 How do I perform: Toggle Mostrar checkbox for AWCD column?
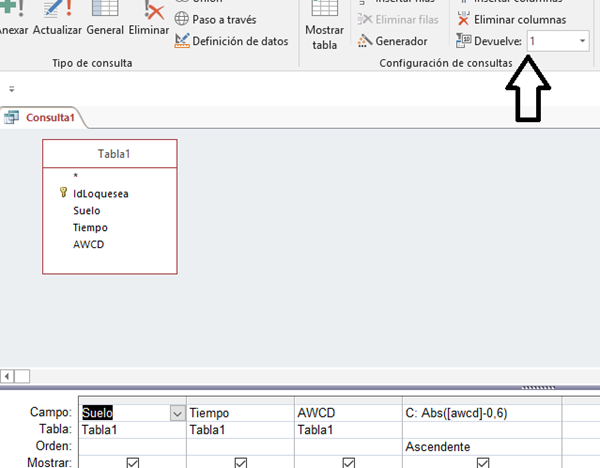[x=348, y=463]
